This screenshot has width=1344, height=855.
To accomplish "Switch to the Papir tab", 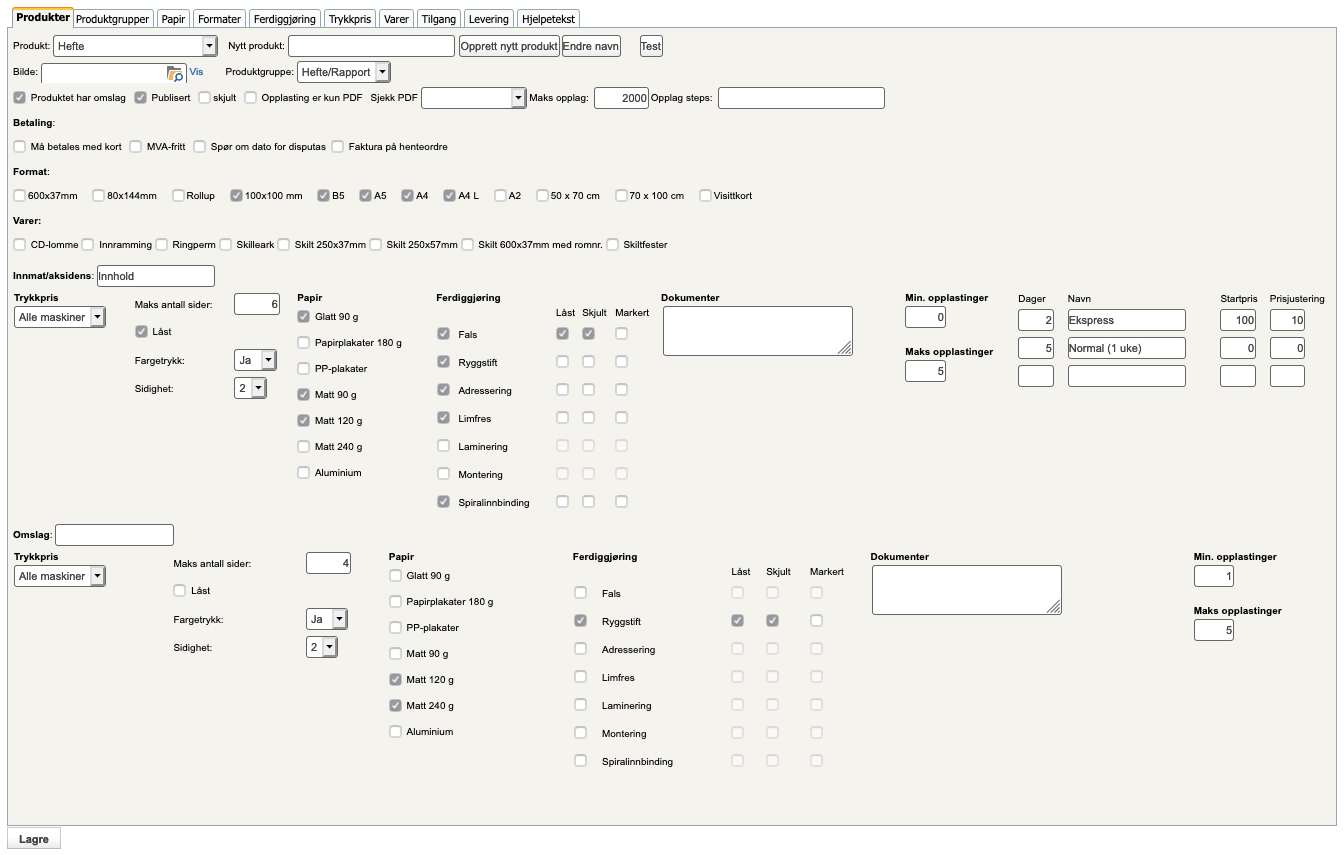I will [174, 19].
